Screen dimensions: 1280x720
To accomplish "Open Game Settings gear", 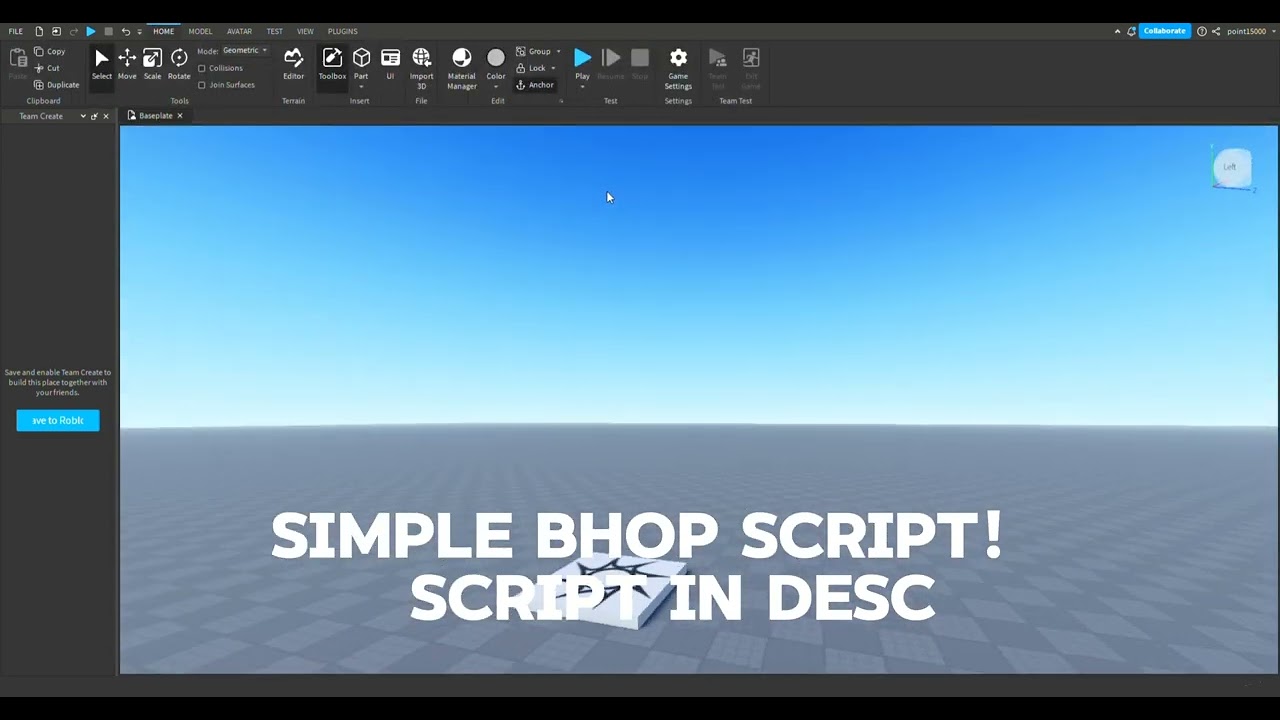I will [x=678, y=68].
